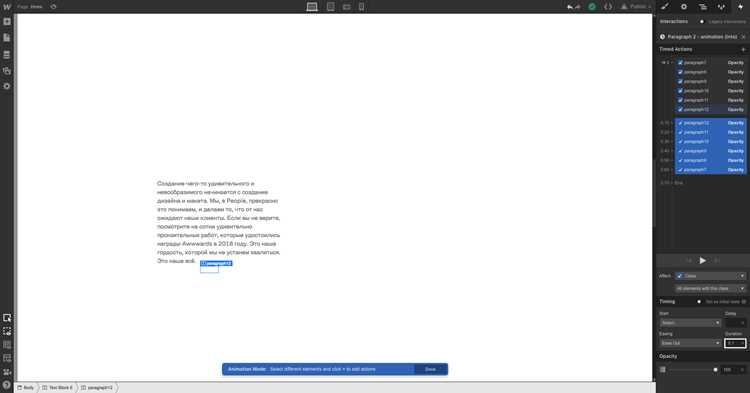The height and width of the screenshot is (393, 750).
Task: Select Text Block 6 breadcrumb
Action: coord(57,388)
